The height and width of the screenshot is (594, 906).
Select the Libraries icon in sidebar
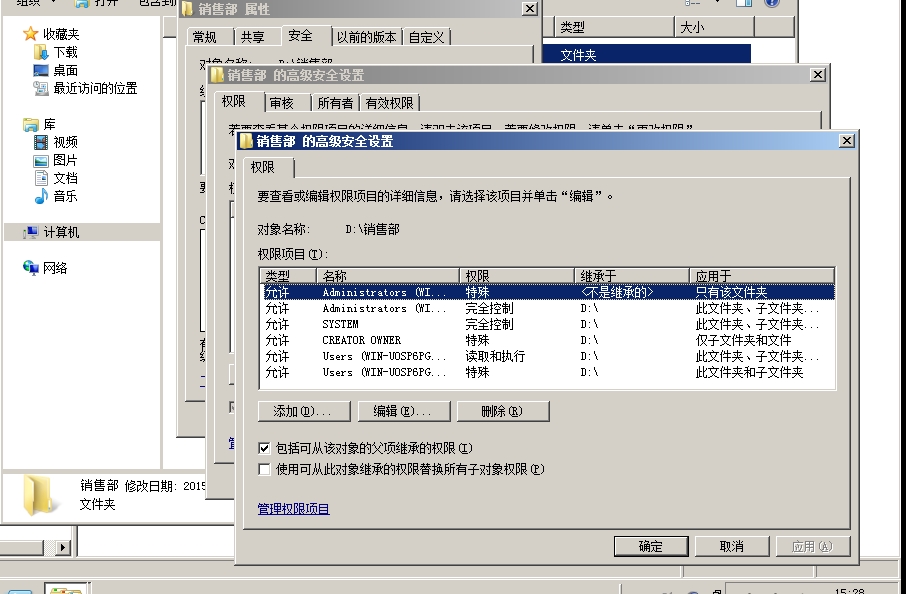tap(31, 124)
